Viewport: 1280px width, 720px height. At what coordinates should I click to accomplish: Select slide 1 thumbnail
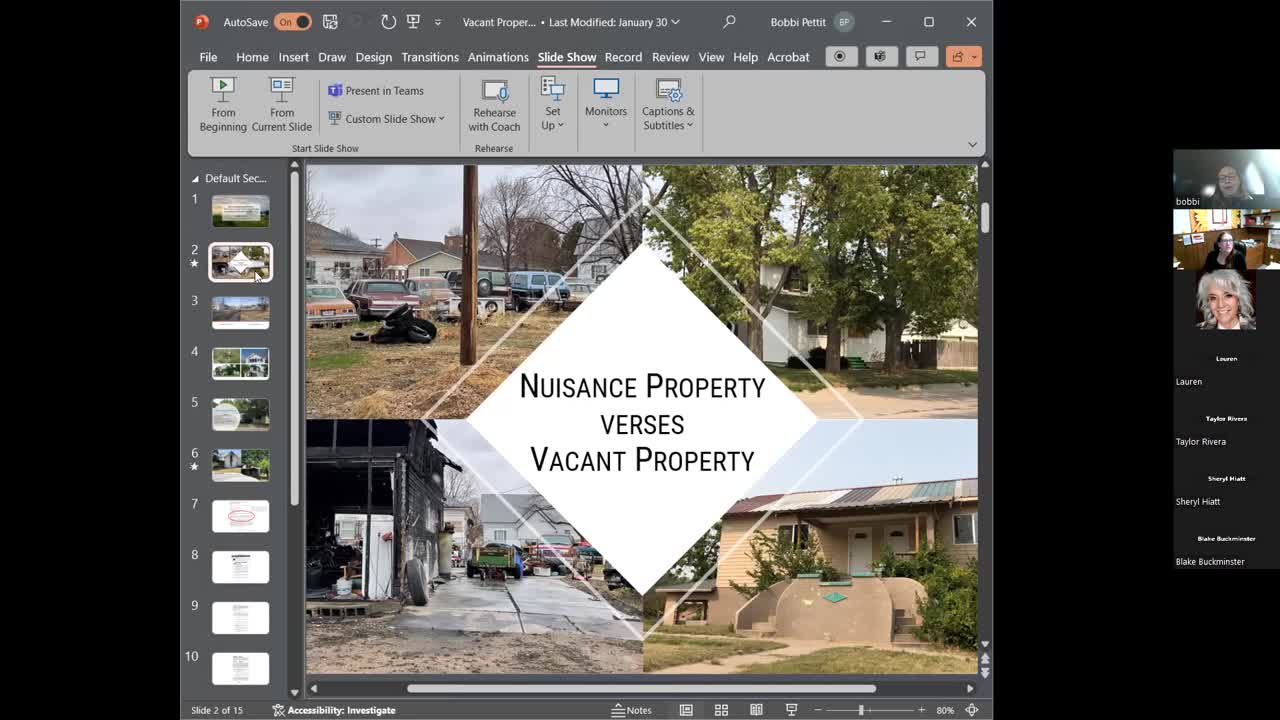click(x=240, y=211)
